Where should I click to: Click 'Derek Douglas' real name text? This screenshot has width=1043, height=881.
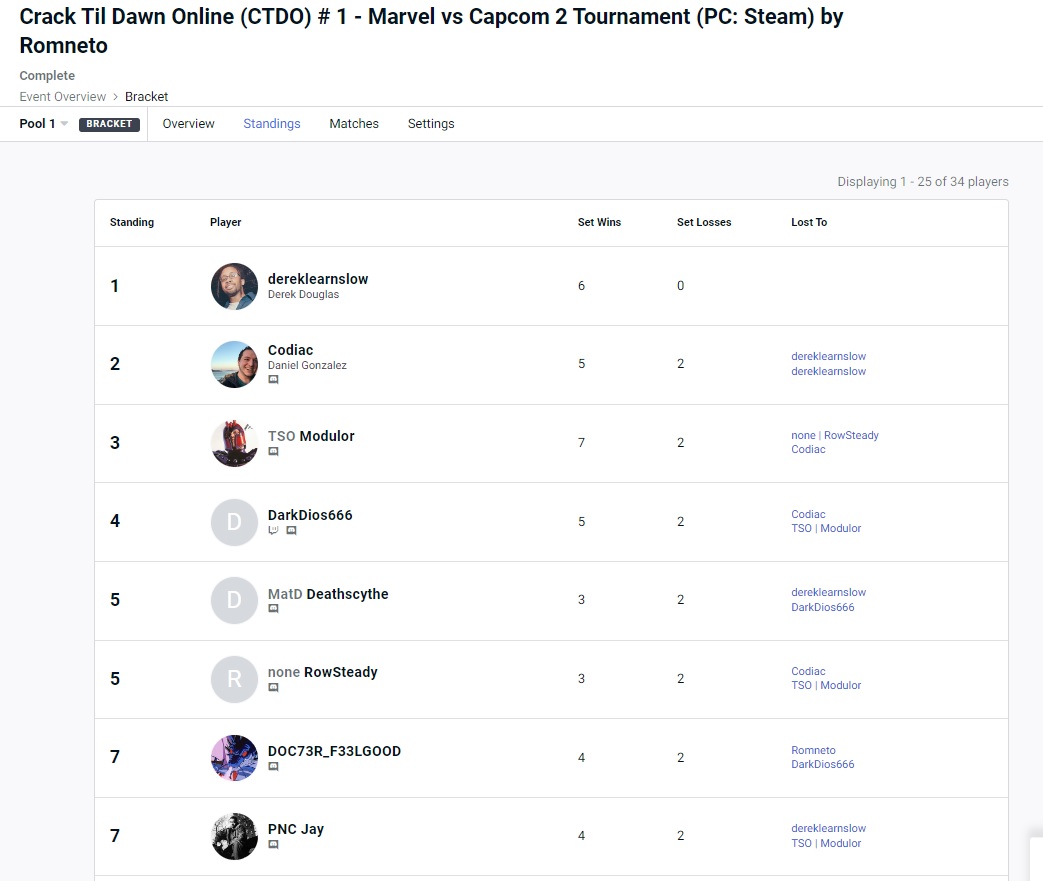coord(303,294)
